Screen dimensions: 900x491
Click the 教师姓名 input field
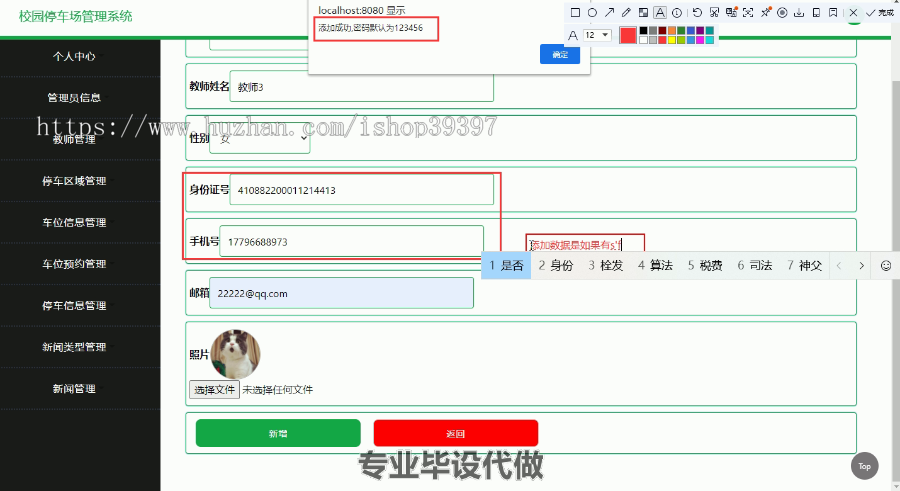pyautogui.click(x=362, y=87)
